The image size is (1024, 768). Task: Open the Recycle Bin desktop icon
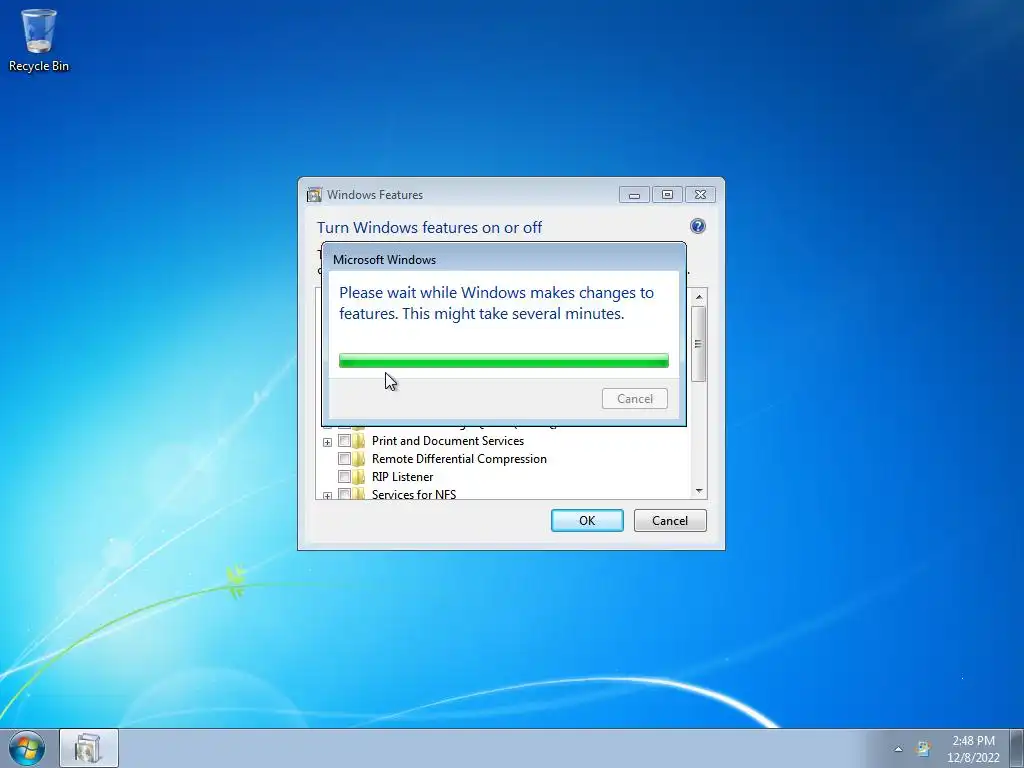coord(39,40)
